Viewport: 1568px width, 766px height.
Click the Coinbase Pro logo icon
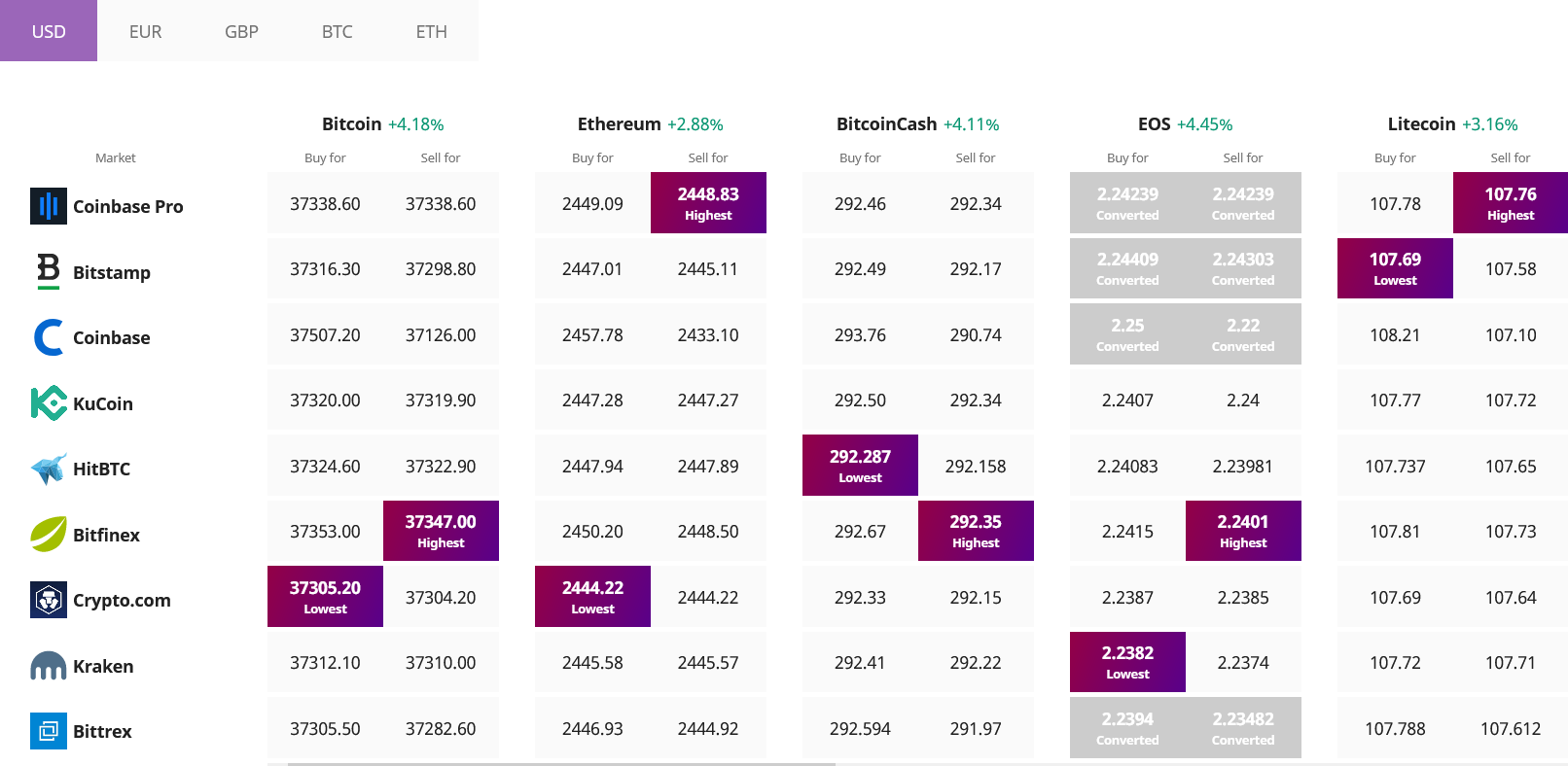[49, 206]
